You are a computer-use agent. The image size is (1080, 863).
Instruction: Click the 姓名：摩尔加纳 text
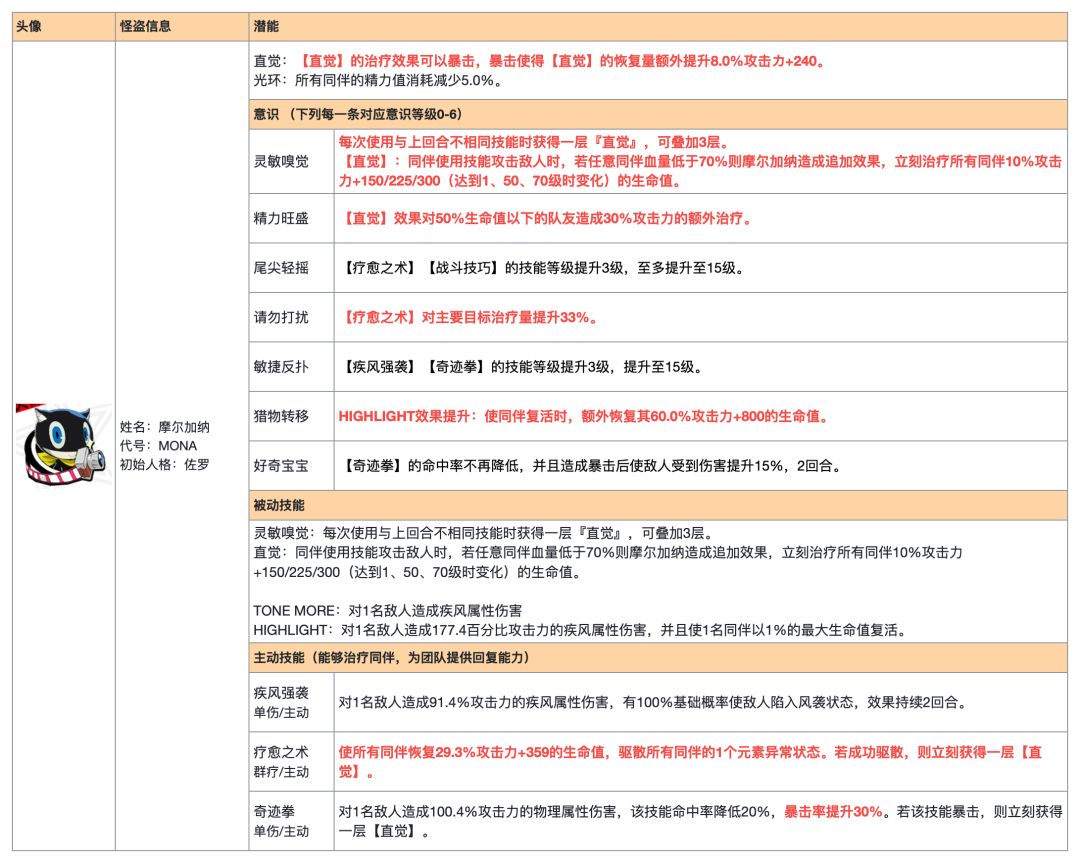click(x=165, y=427)
